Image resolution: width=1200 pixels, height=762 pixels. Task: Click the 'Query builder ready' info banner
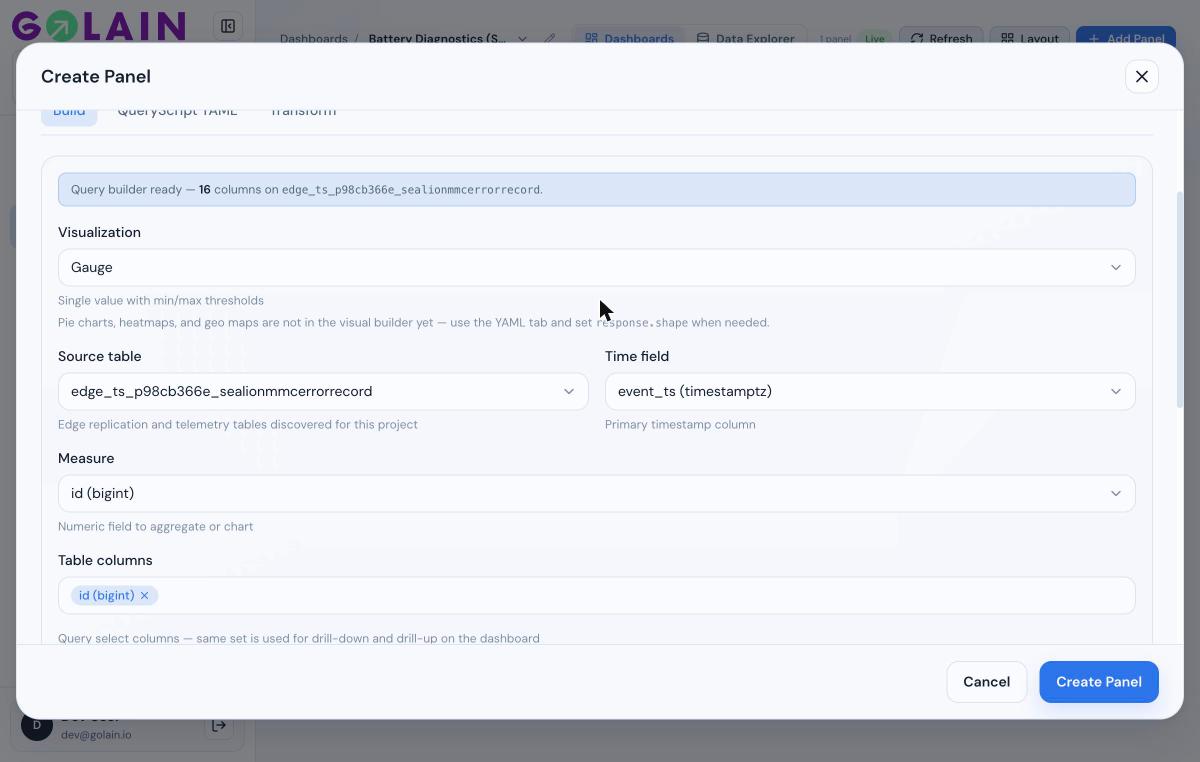click(x=596, y=189)
